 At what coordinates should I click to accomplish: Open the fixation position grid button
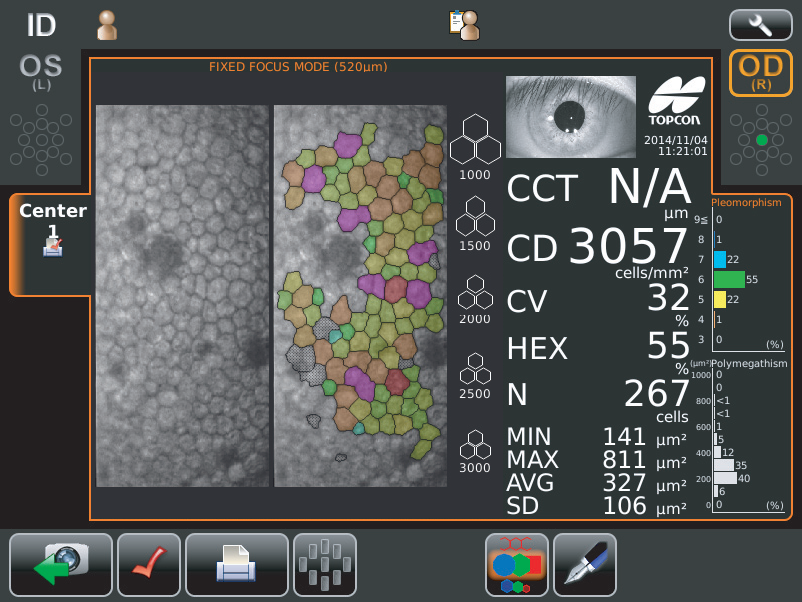click(x=324, y=565)
